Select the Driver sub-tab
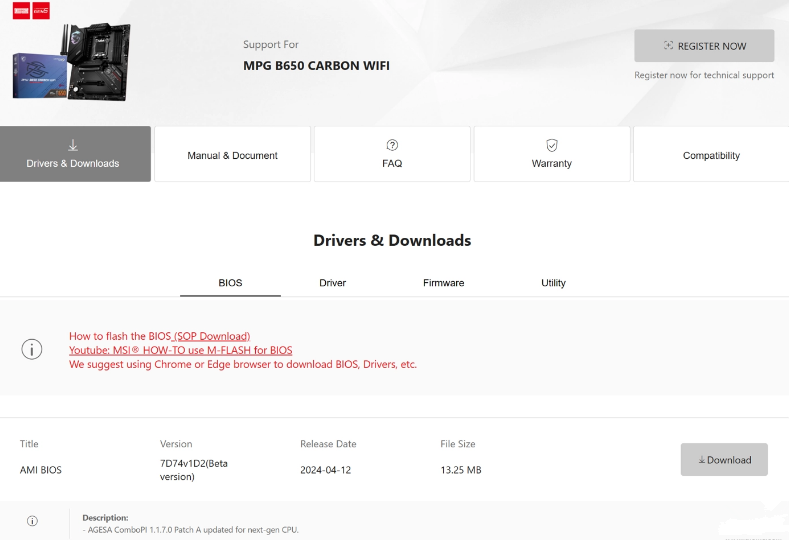This screenshot has height=540, width=789. point(333,283)
